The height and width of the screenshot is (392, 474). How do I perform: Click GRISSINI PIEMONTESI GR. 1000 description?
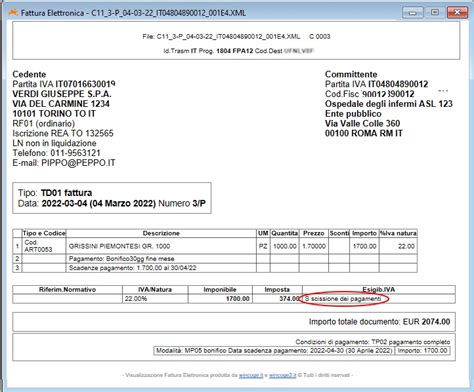pos(119,246)
